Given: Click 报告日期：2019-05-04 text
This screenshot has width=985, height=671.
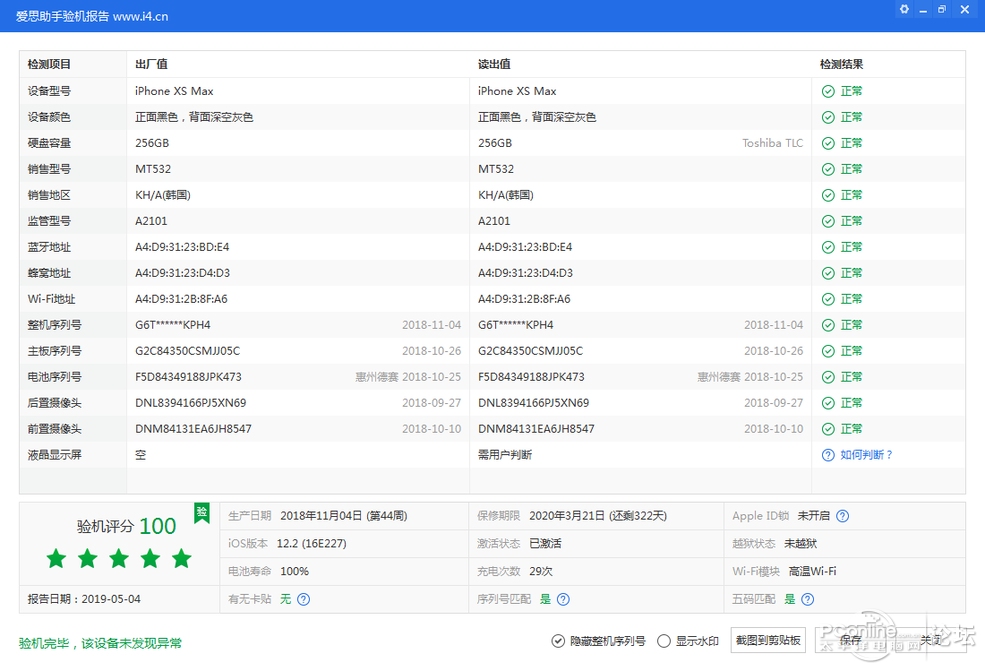Looking at the screenshot, I should [84, 599].
